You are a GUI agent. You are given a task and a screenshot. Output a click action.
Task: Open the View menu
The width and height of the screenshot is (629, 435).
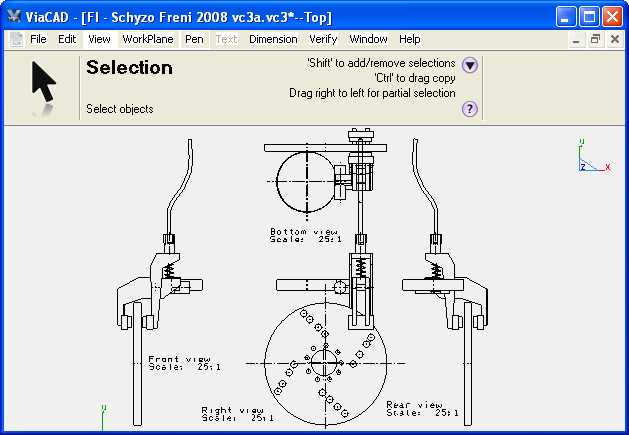coord(99,39)
